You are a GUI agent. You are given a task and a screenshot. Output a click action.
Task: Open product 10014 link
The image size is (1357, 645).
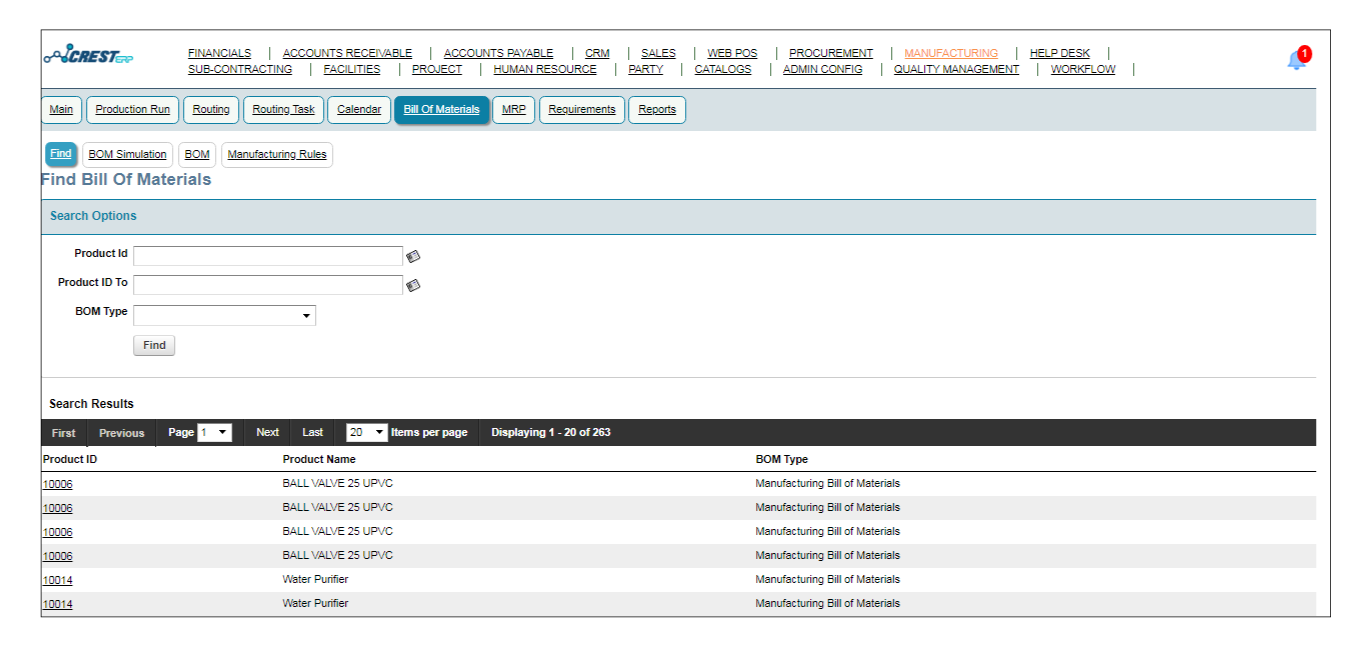[x=57, y=579]
